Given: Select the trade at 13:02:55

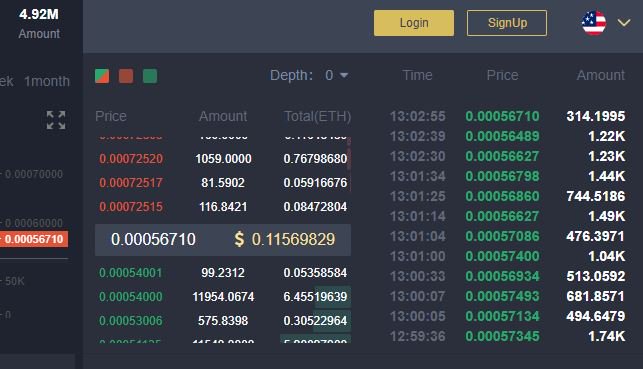Looking at the screenshot, I should (x=507, y=116).
